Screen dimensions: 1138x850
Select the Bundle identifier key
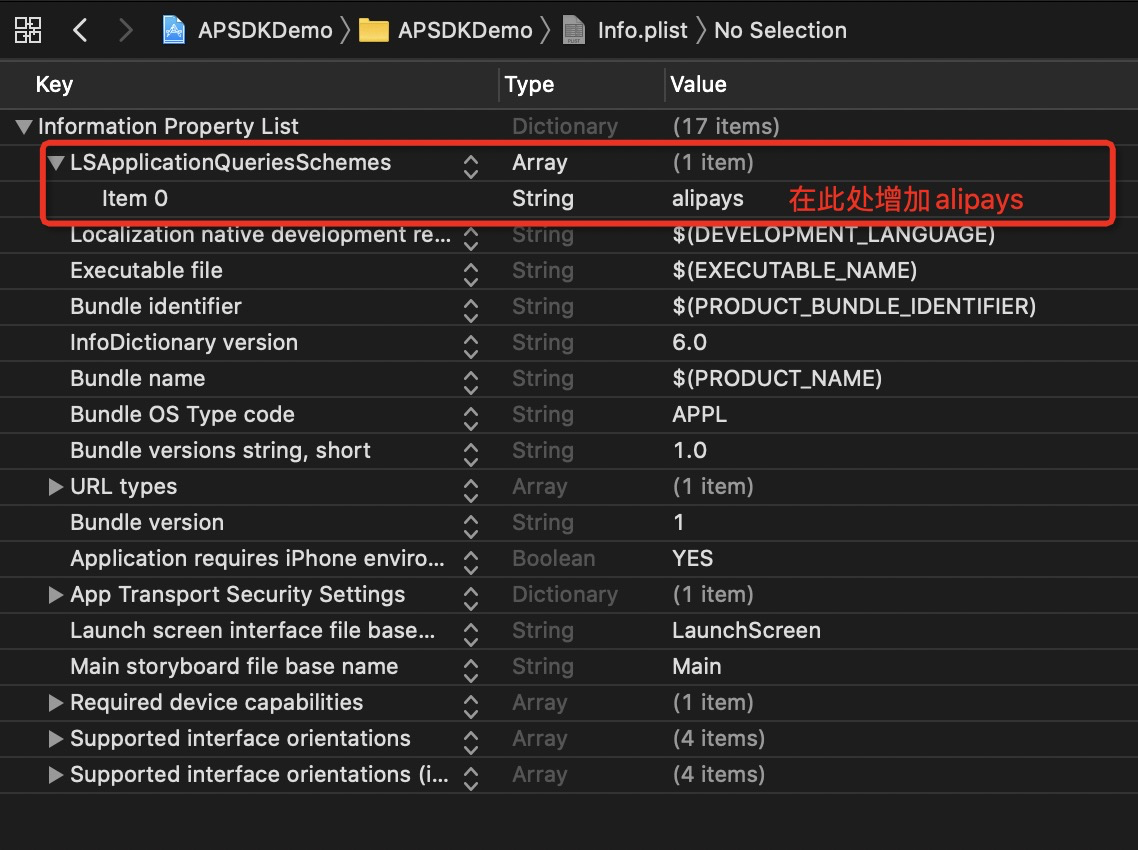point(156,306)
